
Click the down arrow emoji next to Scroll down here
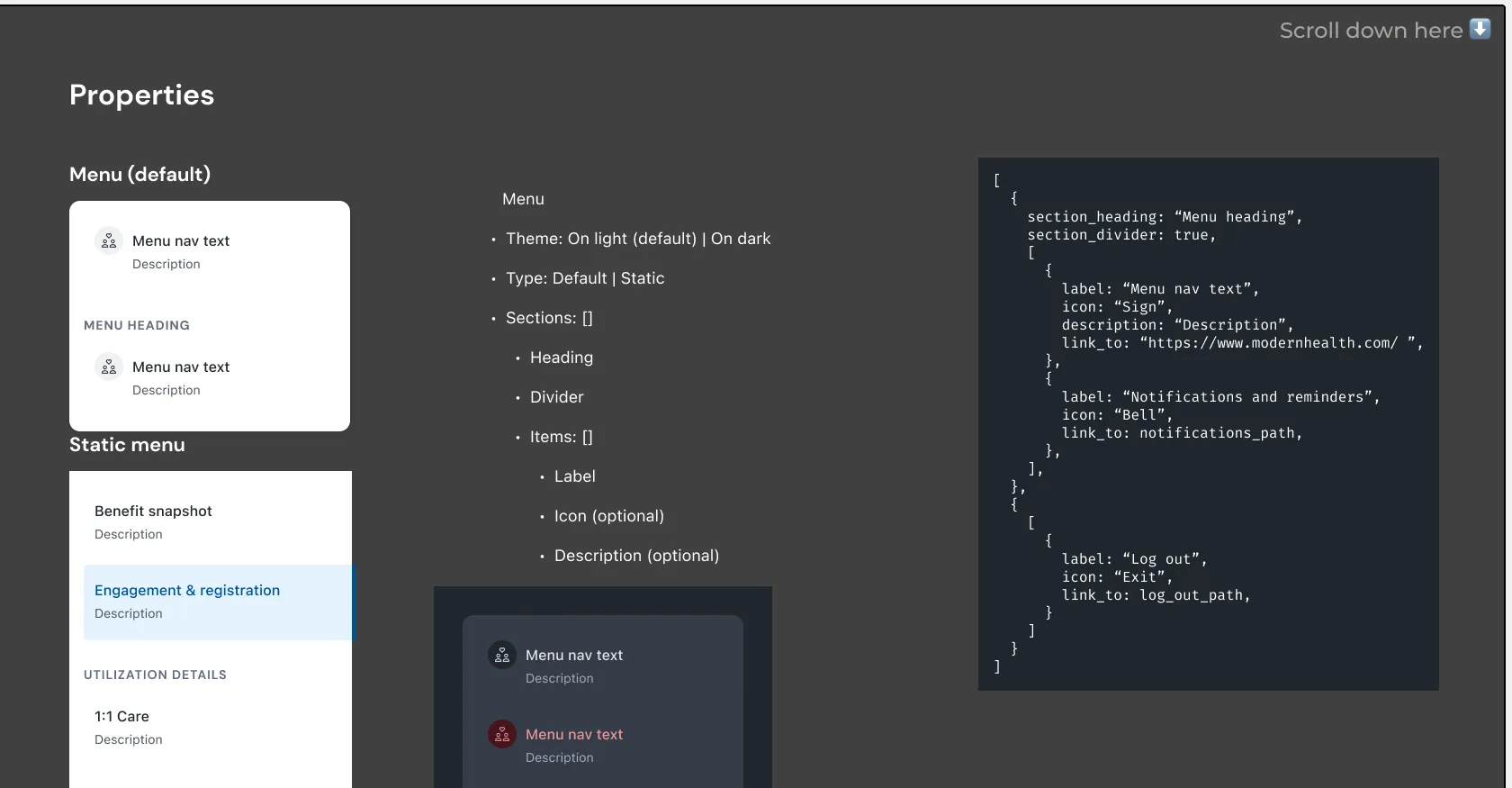click(1480, 29)
